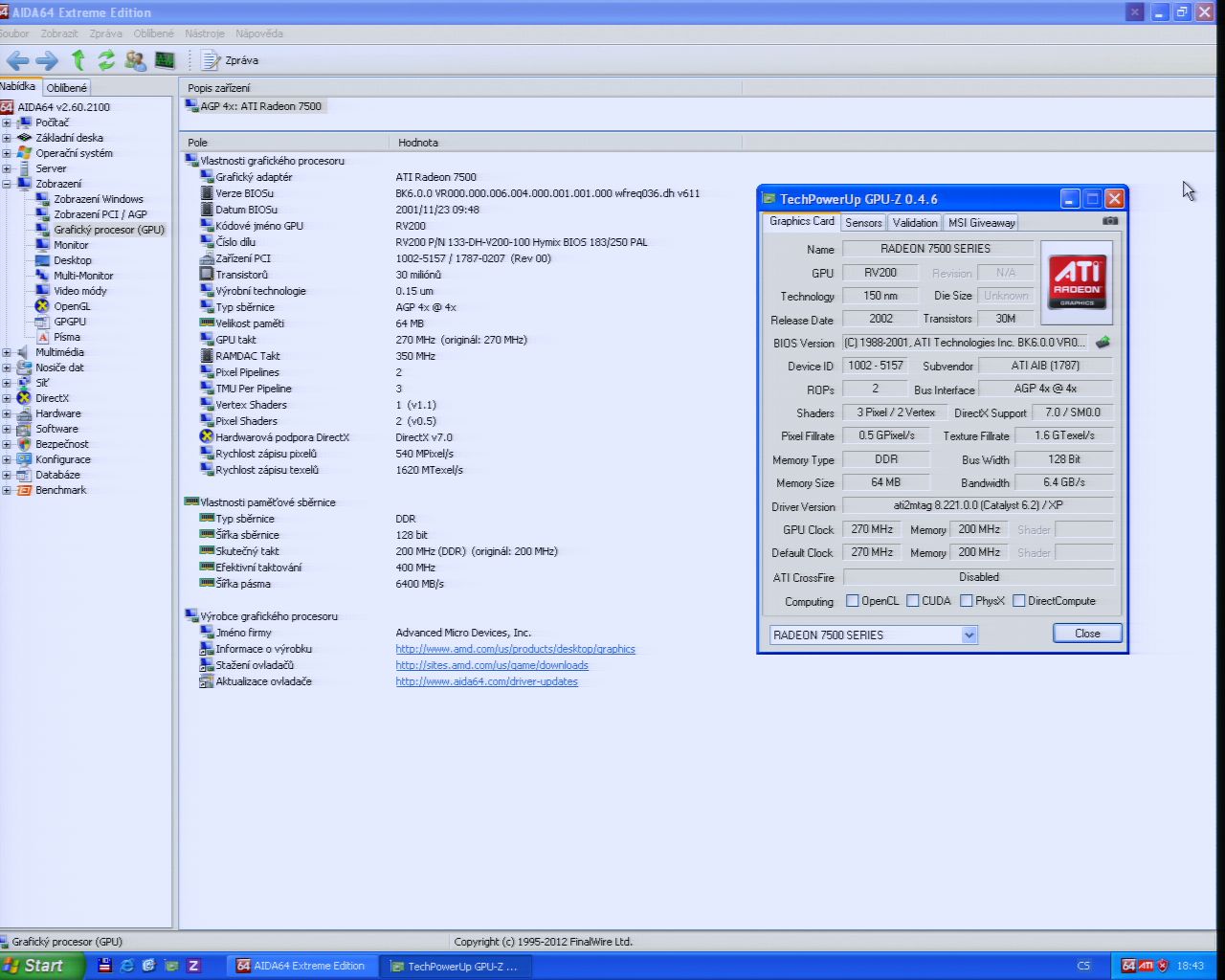Expand the Operační systém node

coord(7,153)
